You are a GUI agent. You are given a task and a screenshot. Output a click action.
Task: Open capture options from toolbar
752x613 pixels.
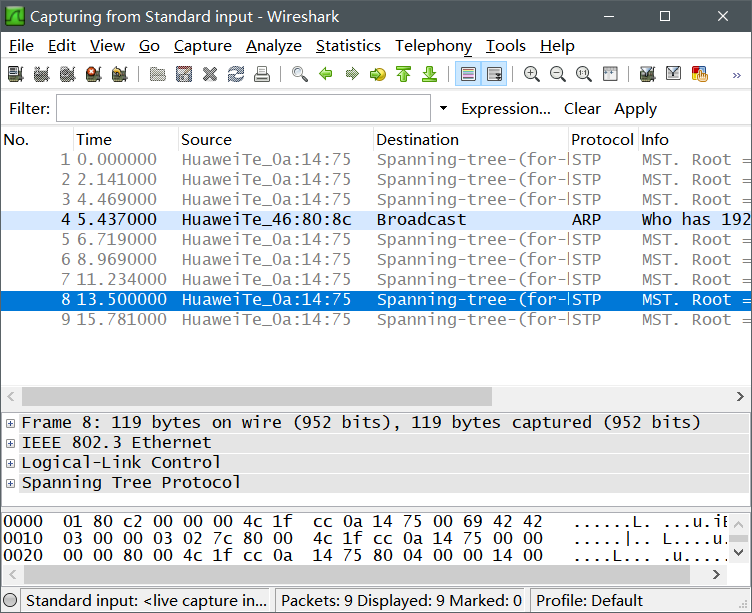click(x=41, y=74)
